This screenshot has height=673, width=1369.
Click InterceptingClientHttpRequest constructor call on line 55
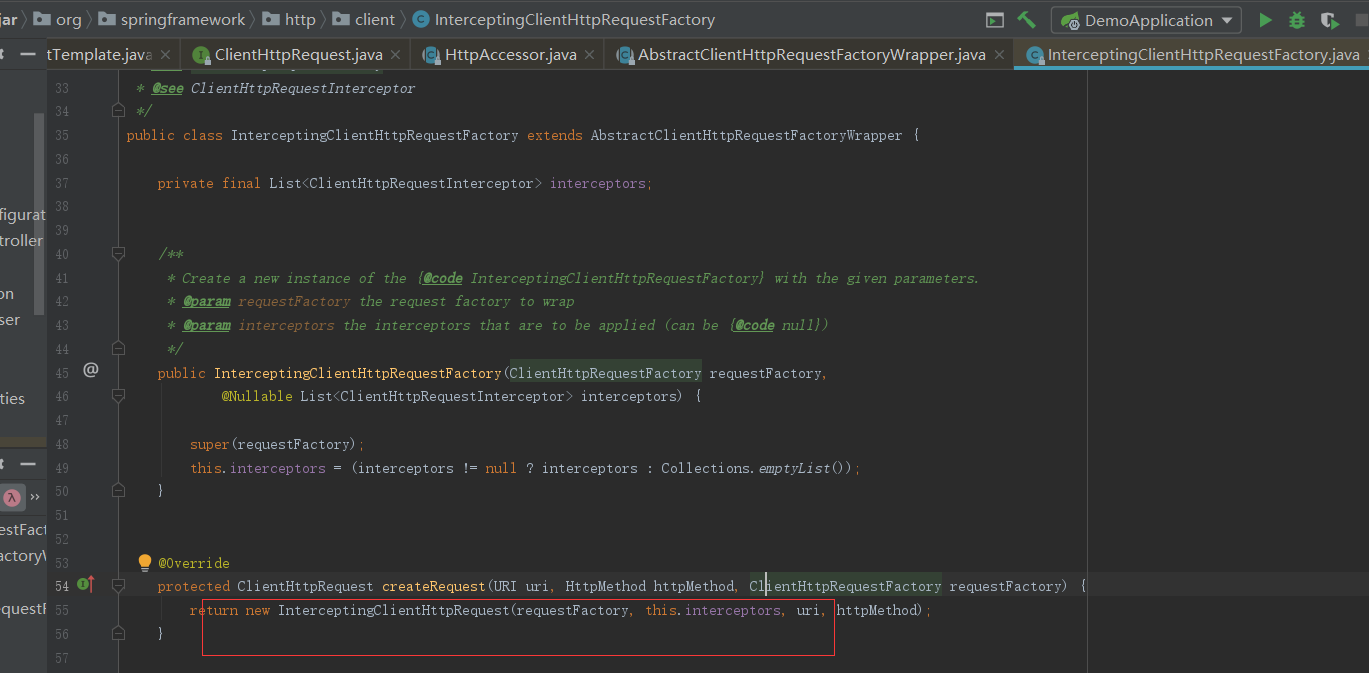point(394,610)
